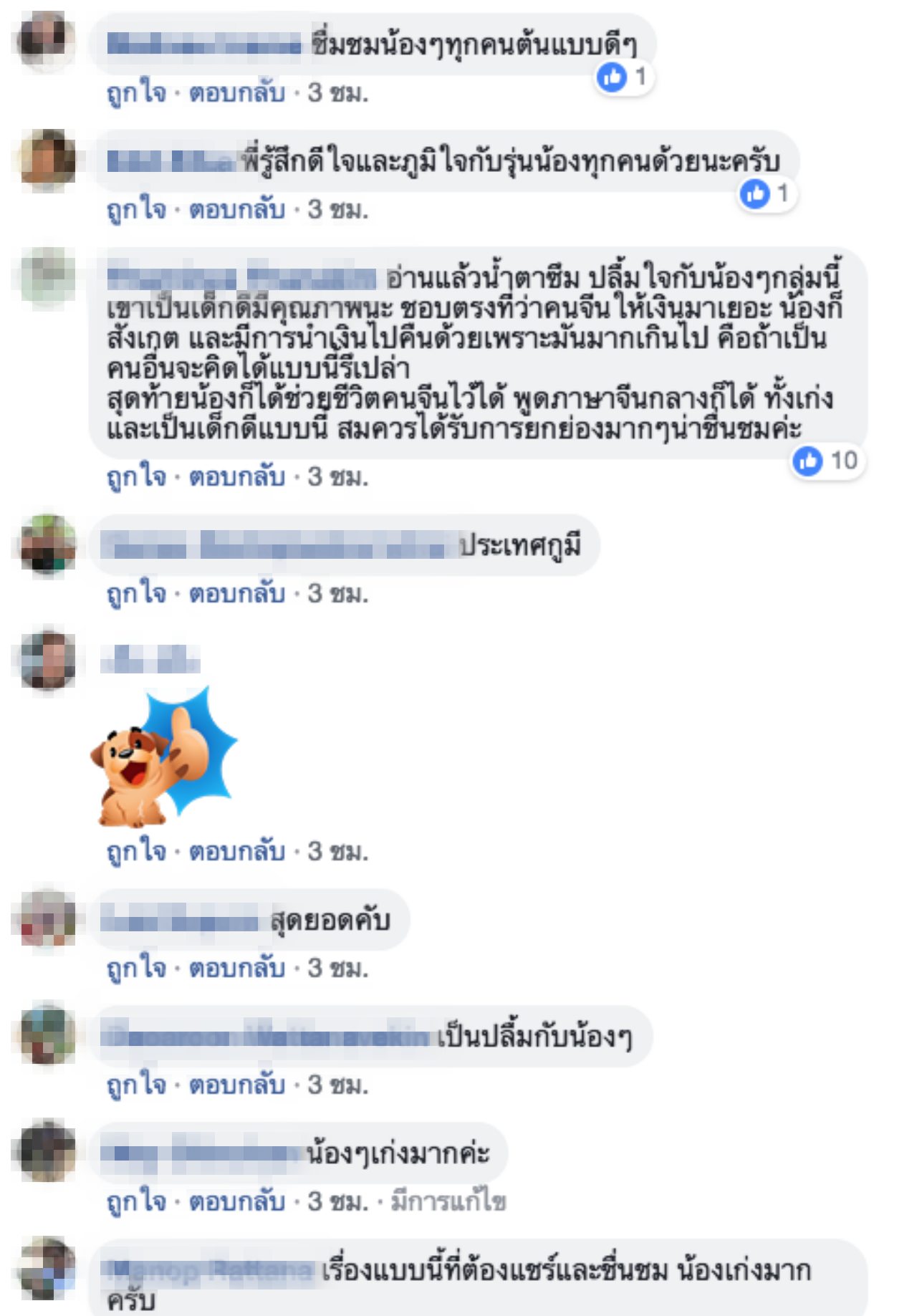
Task: Open the thumbs-up dog sticker
Action: tap(163, 757)
